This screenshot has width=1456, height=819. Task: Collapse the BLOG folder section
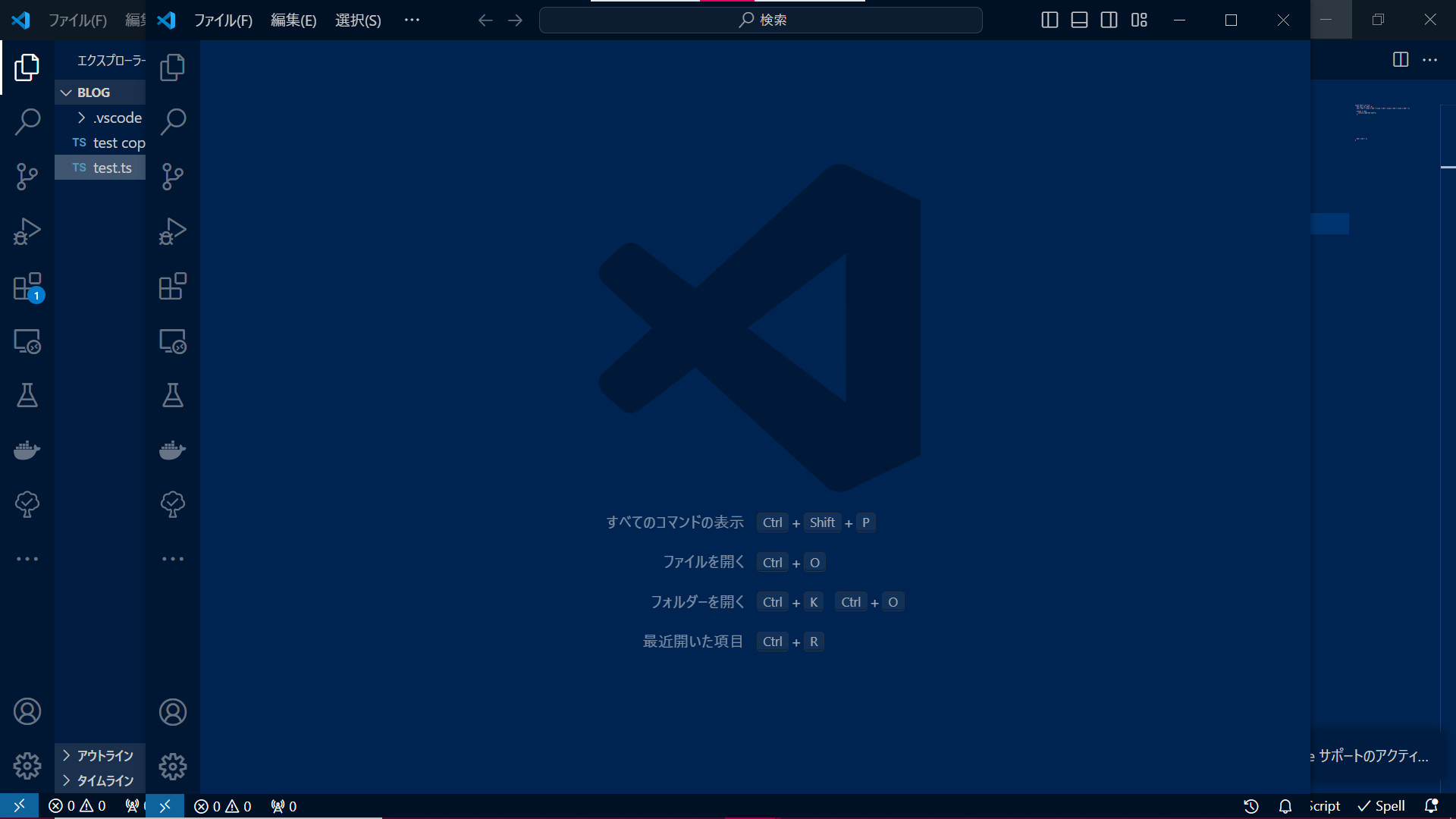[x=100, y=93]
